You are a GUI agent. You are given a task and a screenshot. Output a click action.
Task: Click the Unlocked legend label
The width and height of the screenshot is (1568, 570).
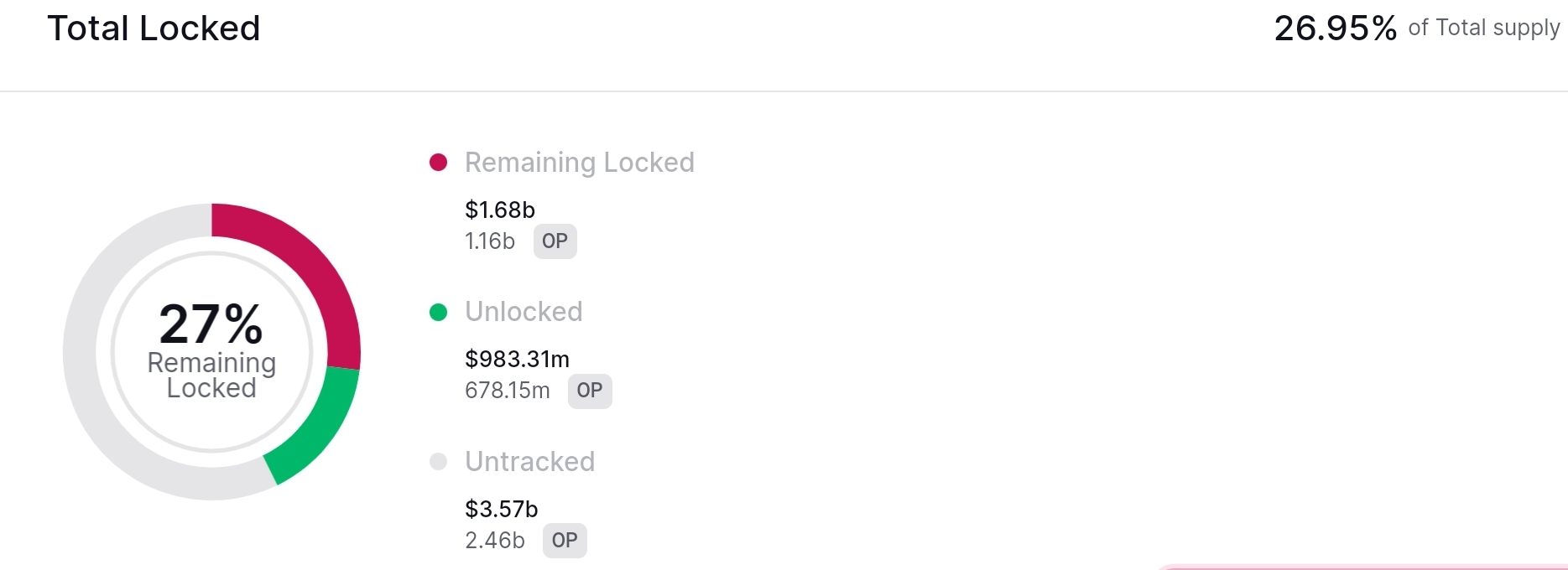(x=524, y=312)
